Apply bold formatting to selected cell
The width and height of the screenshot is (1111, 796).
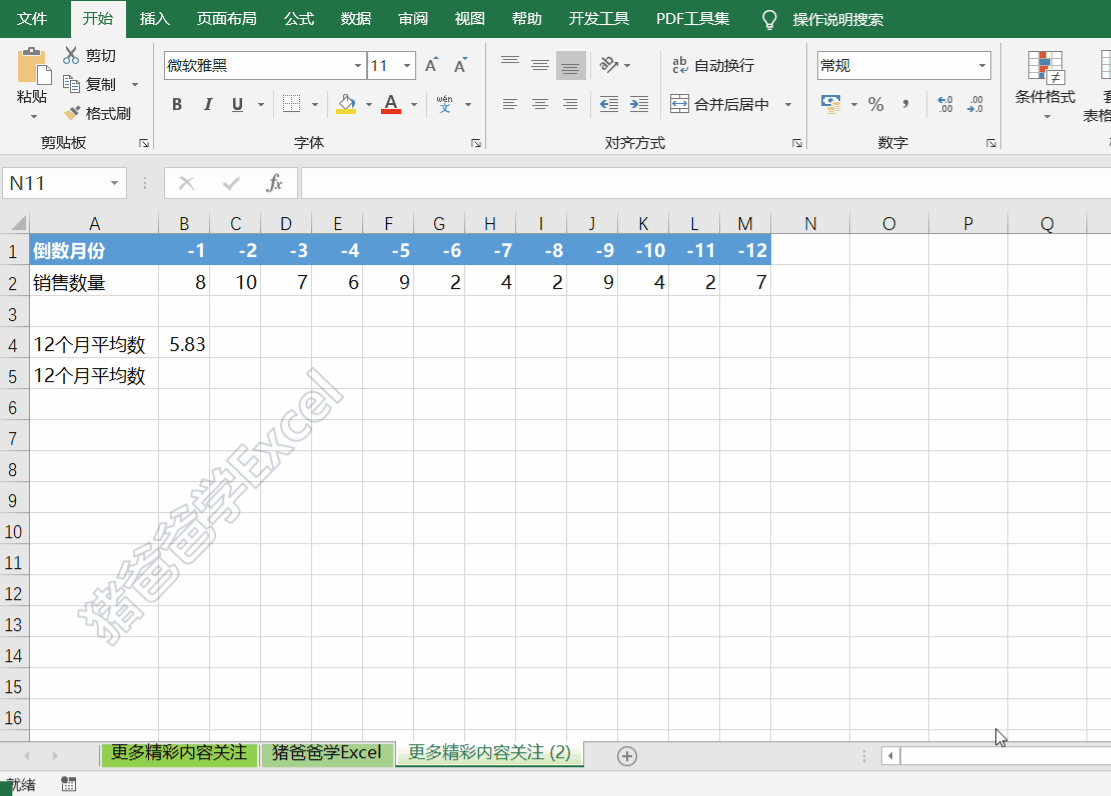(176, 103)
